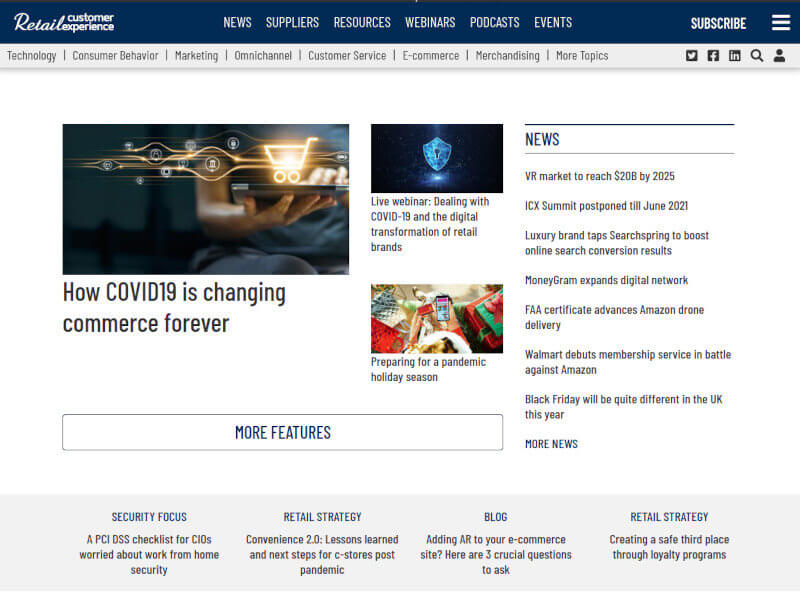
Task: Open the user account icon
Action: [779, 56]
